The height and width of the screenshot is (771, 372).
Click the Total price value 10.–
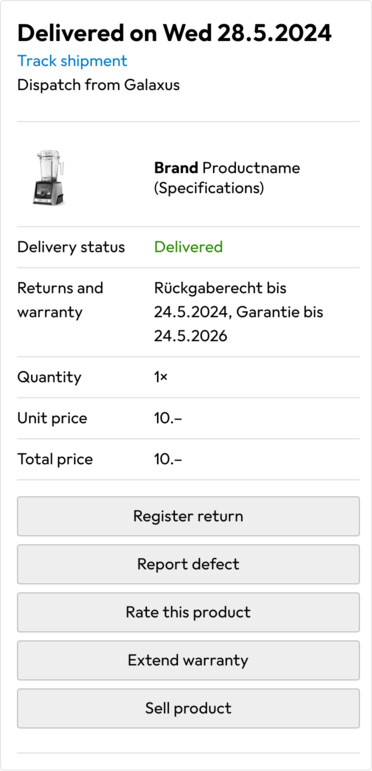point(168,459)
